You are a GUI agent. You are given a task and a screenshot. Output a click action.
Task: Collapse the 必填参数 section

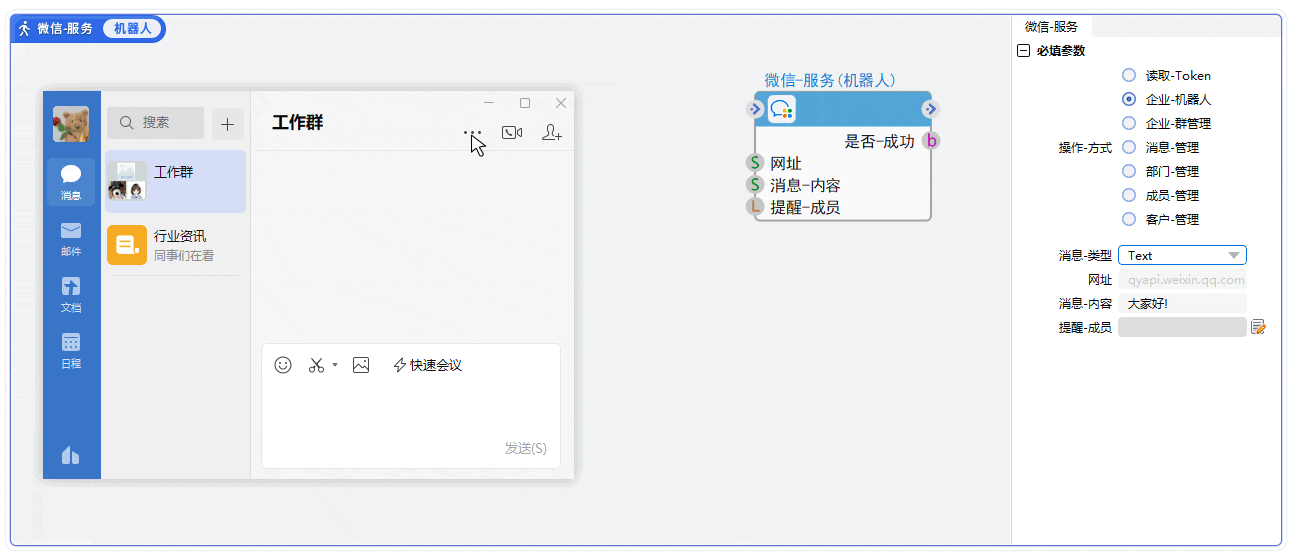click(x=1023, y=51)
